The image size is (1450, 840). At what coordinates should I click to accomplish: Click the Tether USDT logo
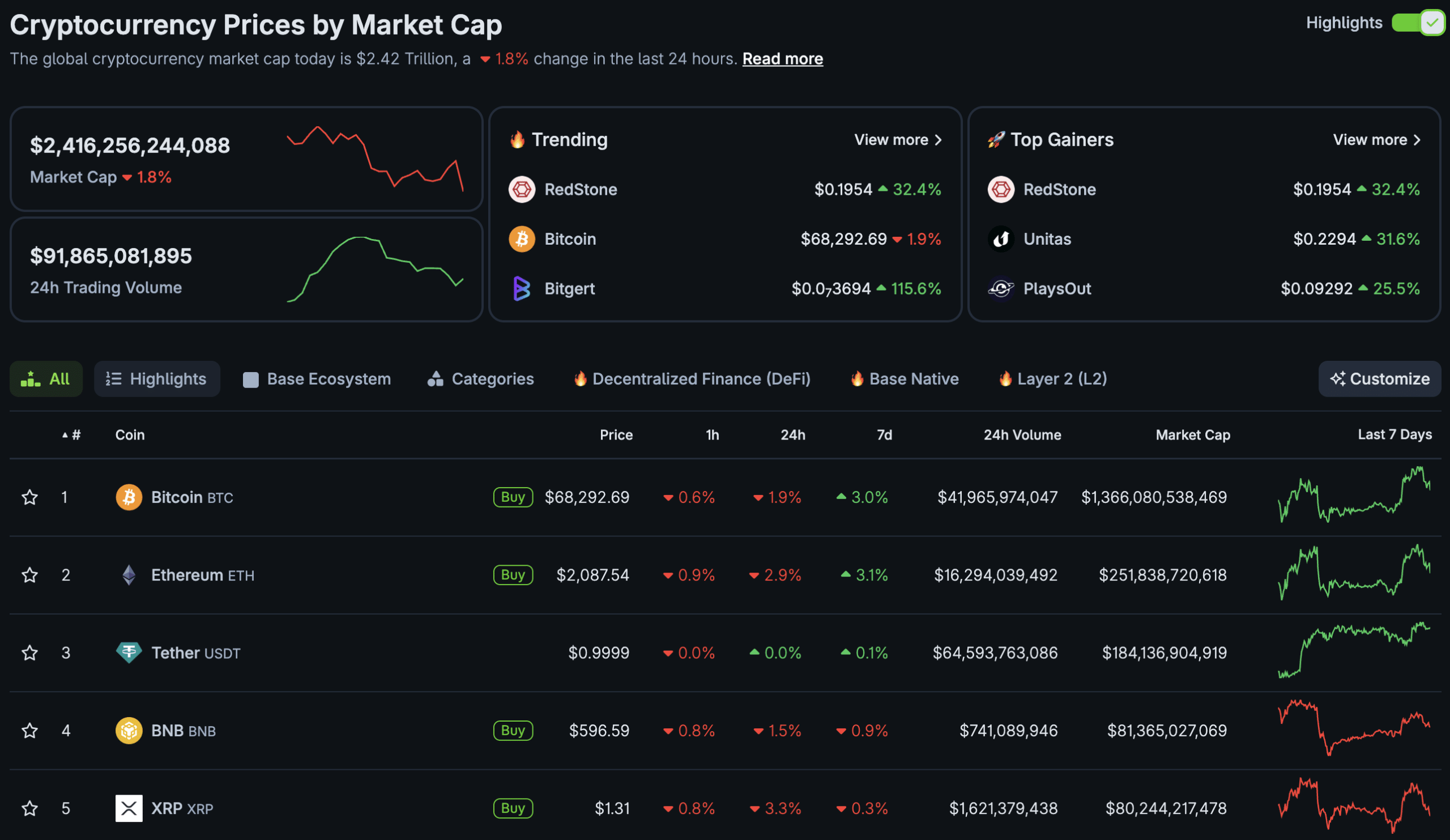coord(130,653)
